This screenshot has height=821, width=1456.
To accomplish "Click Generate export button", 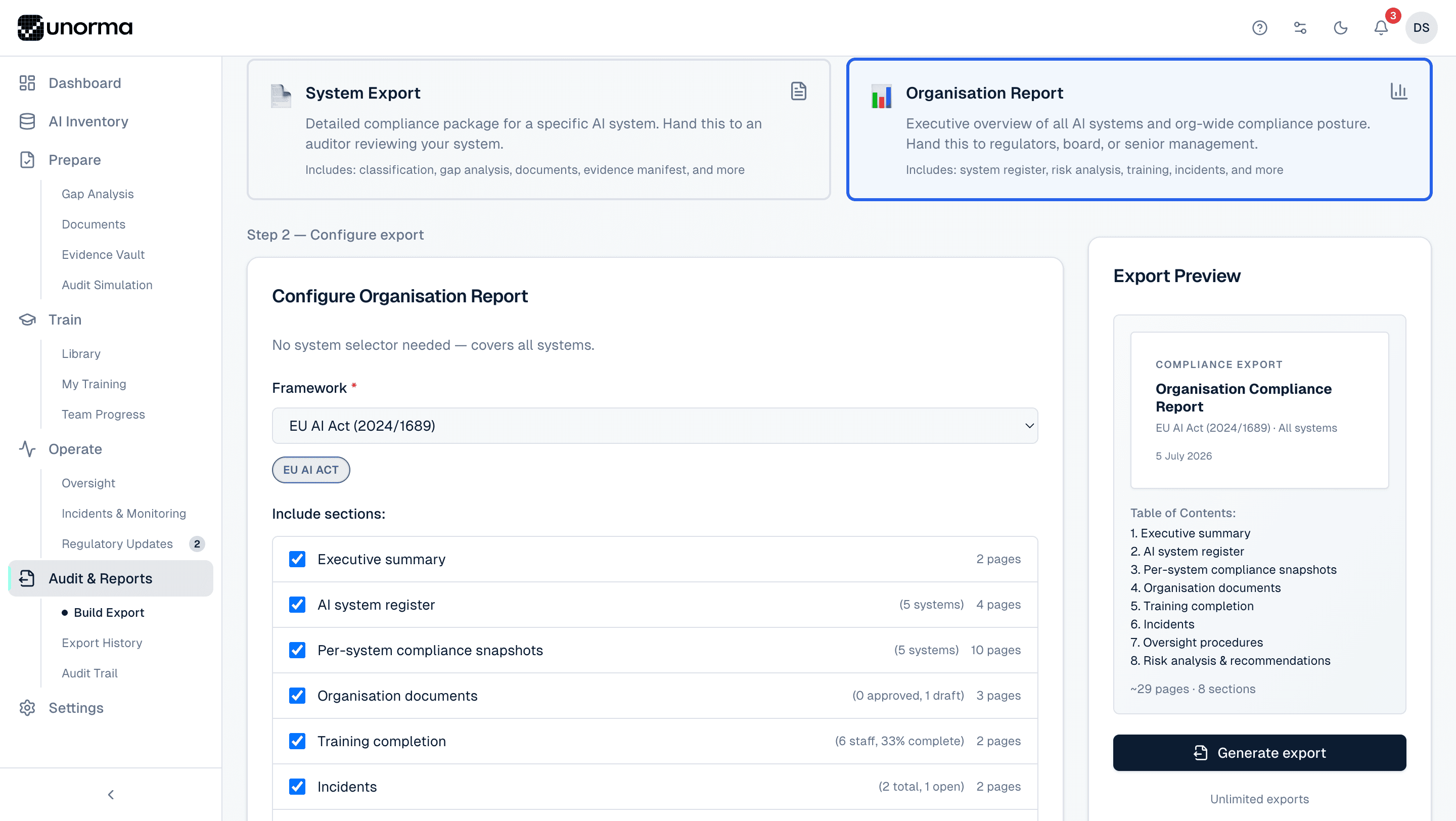I will click(1259, 753).
